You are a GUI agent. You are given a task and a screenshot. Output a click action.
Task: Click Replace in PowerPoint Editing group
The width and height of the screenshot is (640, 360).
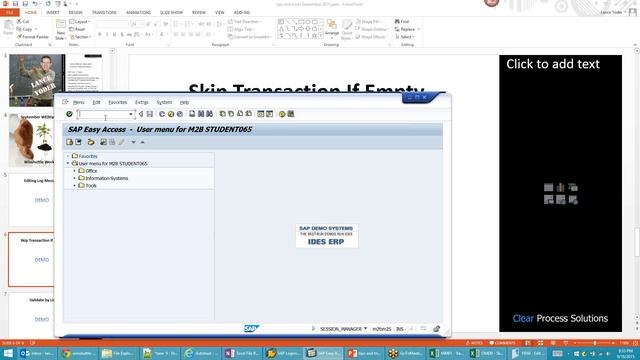click(407, 29)
